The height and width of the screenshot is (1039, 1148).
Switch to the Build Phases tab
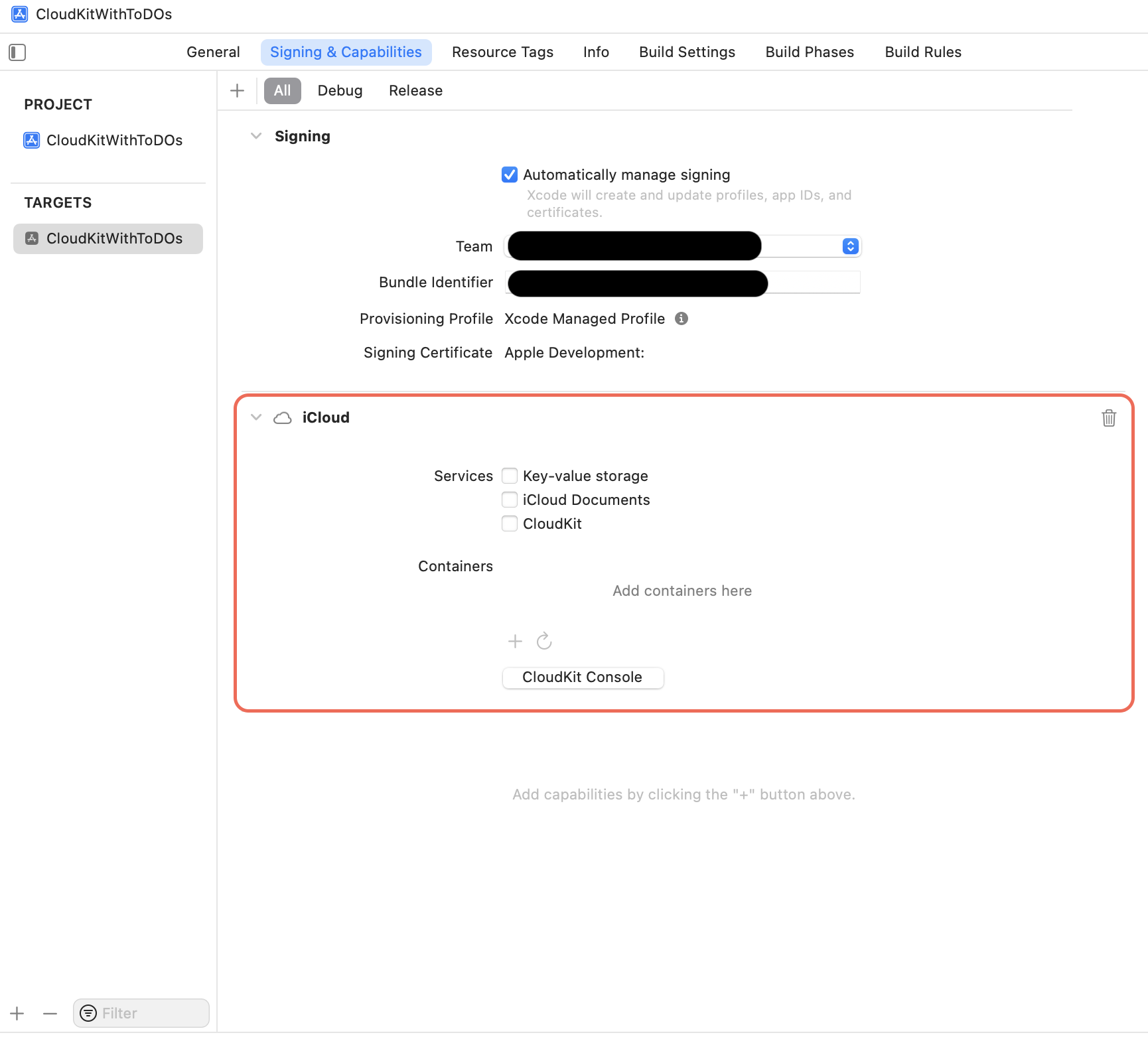809,52
